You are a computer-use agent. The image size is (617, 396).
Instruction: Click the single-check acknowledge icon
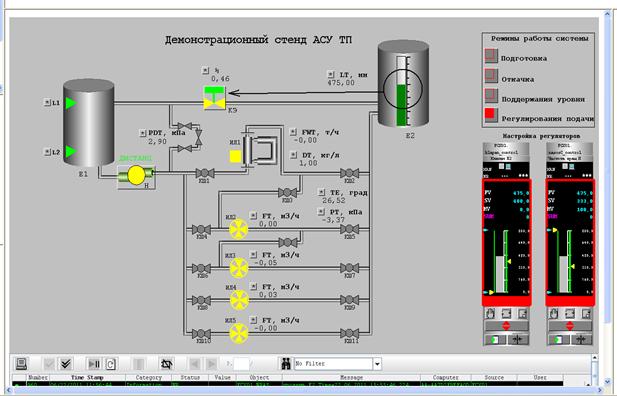[x=49, y=364]
